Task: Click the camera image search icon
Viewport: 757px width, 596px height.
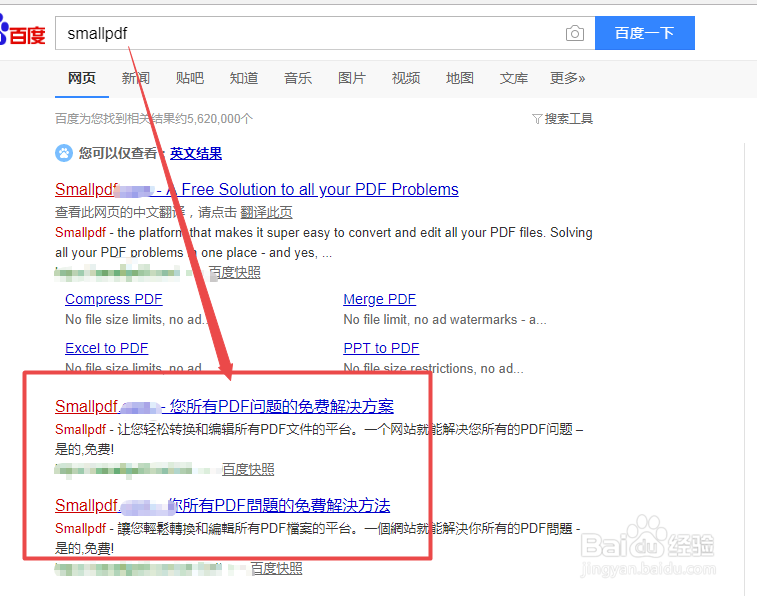Action: [575, 33]
